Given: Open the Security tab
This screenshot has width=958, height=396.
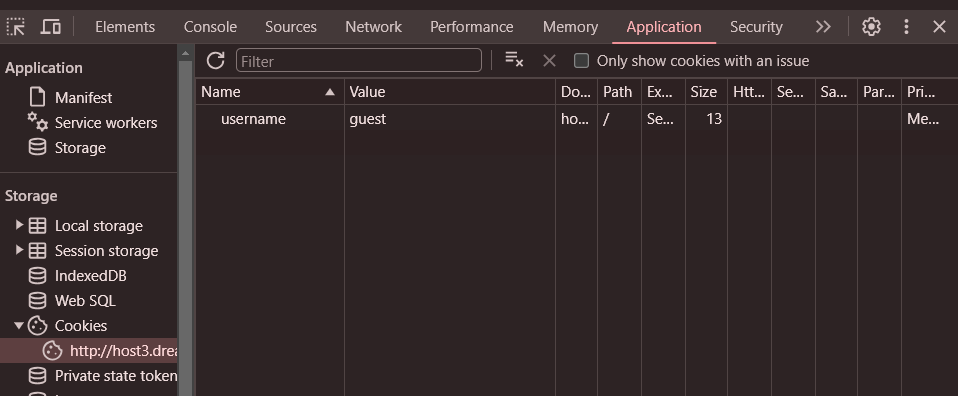Looking at the screenshot, I should coord(756,27).
